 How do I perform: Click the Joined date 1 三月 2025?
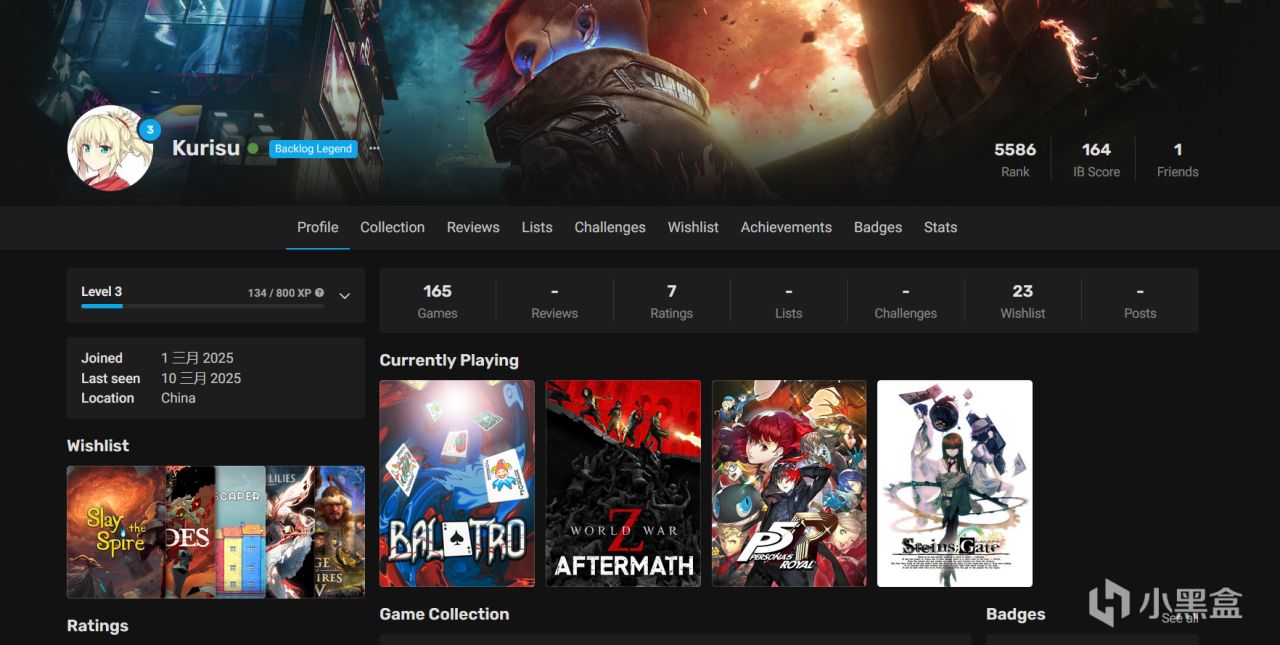coord(197,358)
